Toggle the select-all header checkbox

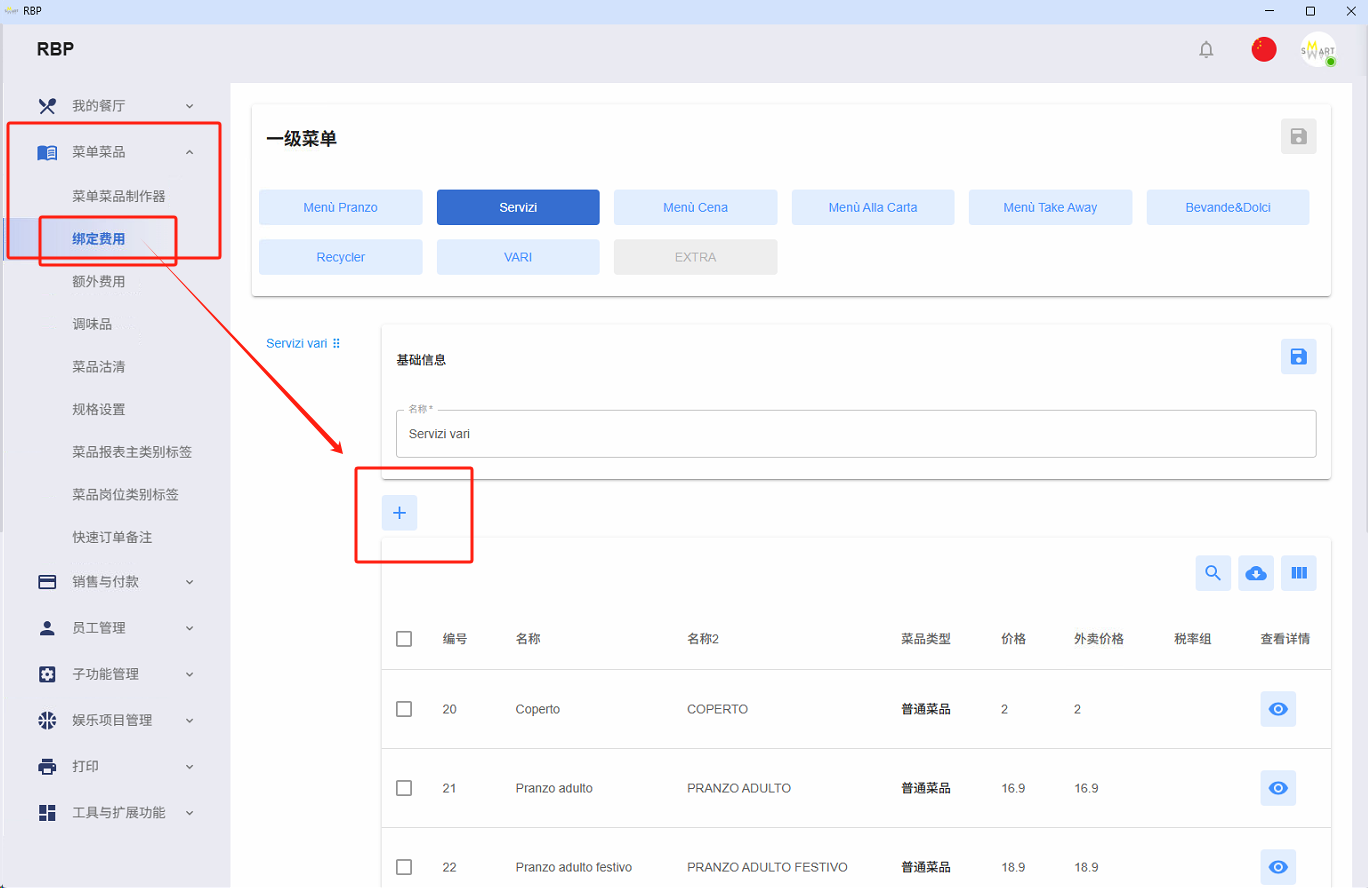point(404,639)
